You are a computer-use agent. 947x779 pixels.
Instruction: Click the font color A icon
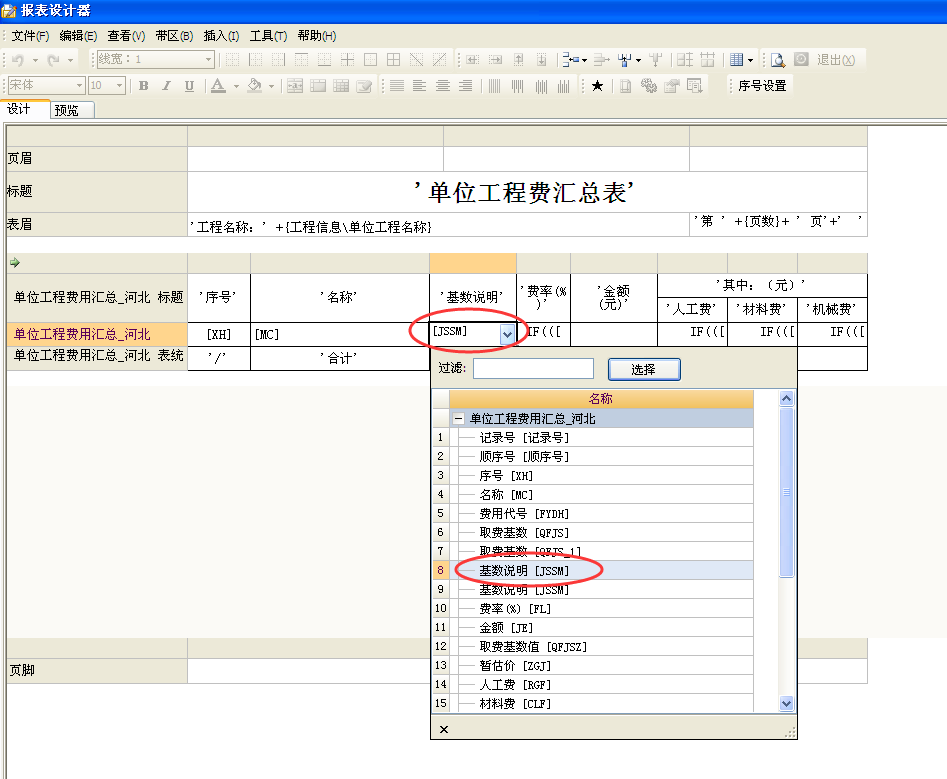tap(218, 86)
